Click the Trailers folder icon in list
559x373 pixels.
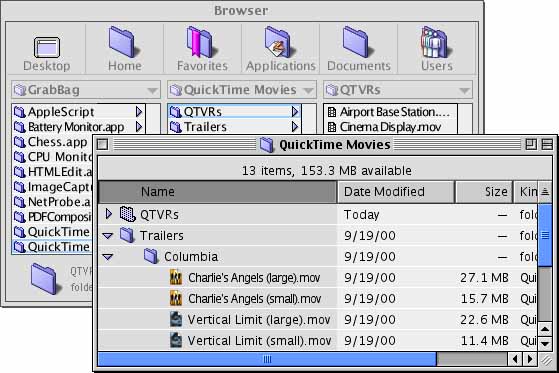click(127, 235)
